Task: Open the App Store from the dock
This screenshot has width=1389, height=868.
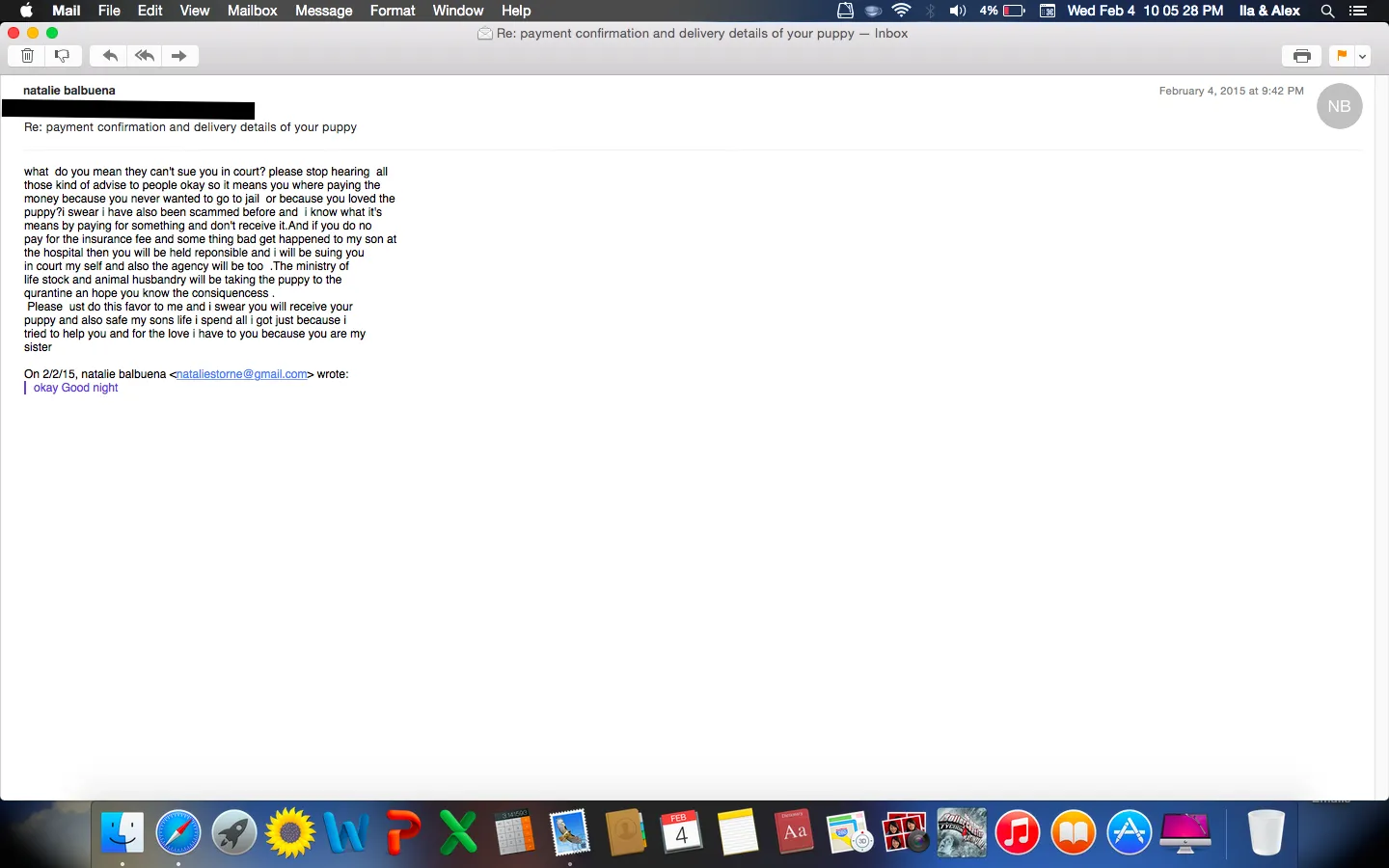Action: [x=1130, y=832]
